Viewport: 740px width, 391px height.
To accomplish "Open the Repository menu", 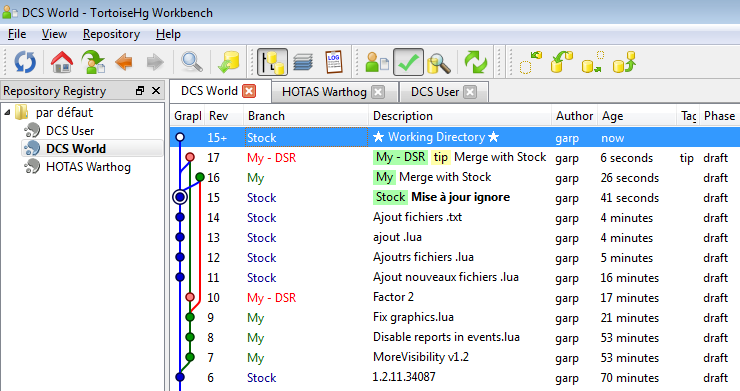I will (x=111, y=34).
